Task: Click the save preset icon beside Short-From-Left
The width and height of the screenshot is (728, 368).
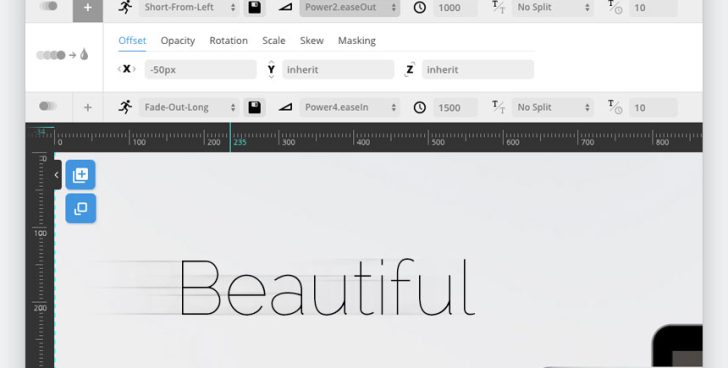Action: (254, 7)
